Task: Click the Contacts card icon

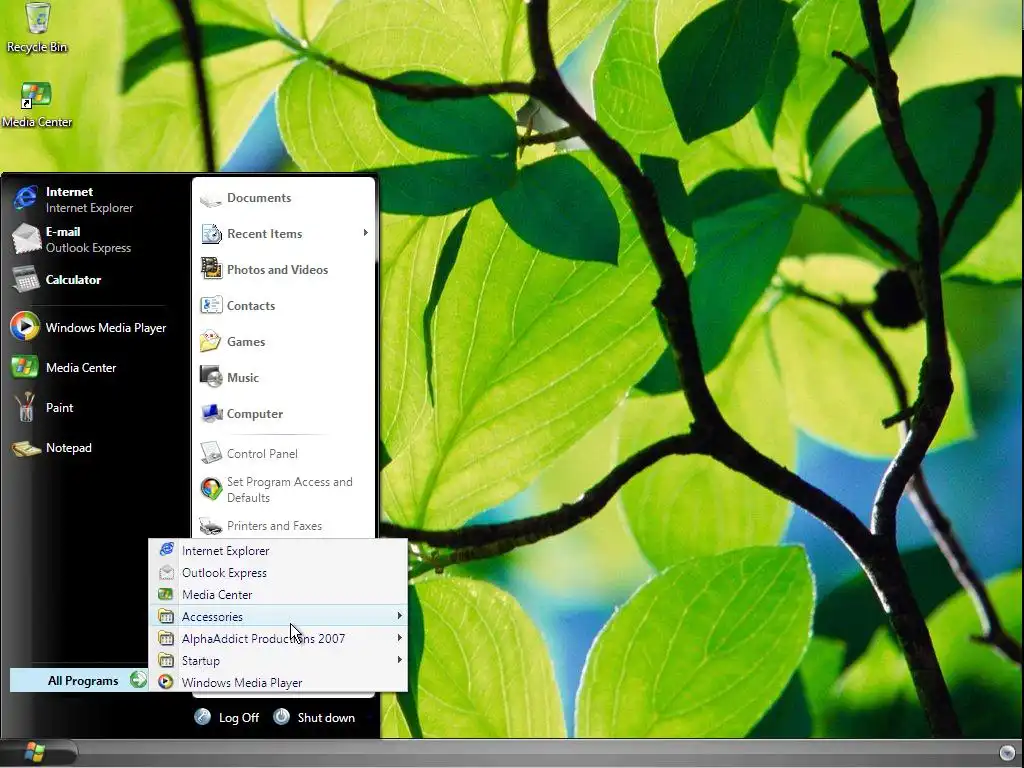Action: click(211, 305)
